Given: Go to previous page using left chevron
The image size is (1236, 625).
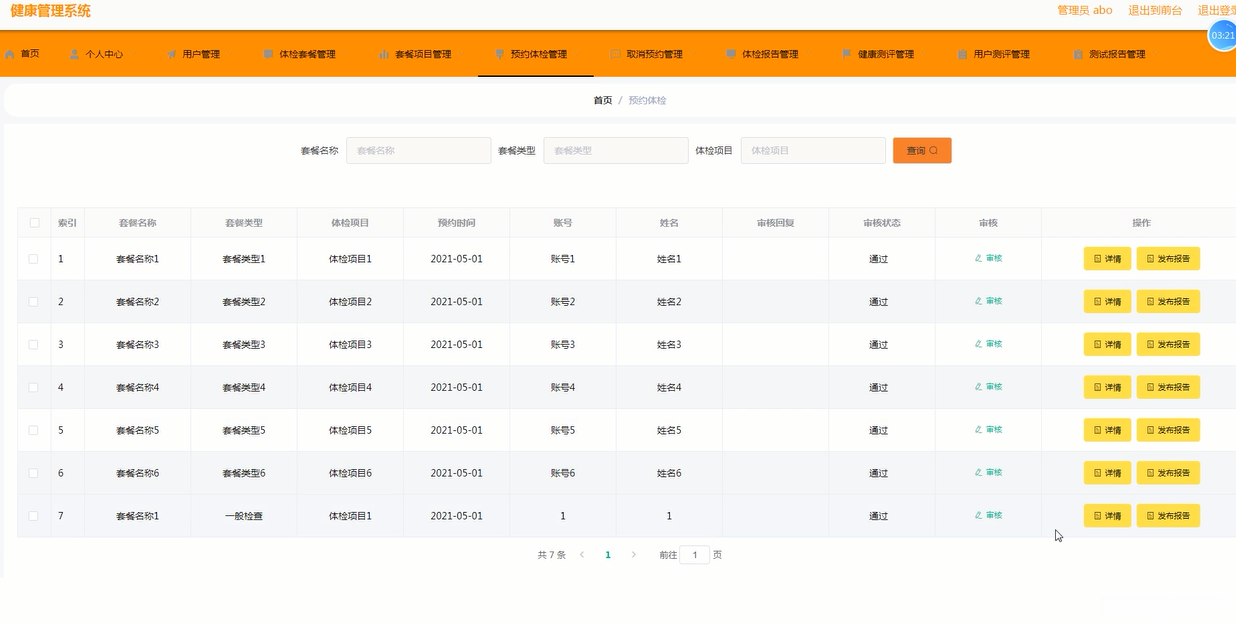Looking at the screenshot, I should click(582, 555).
